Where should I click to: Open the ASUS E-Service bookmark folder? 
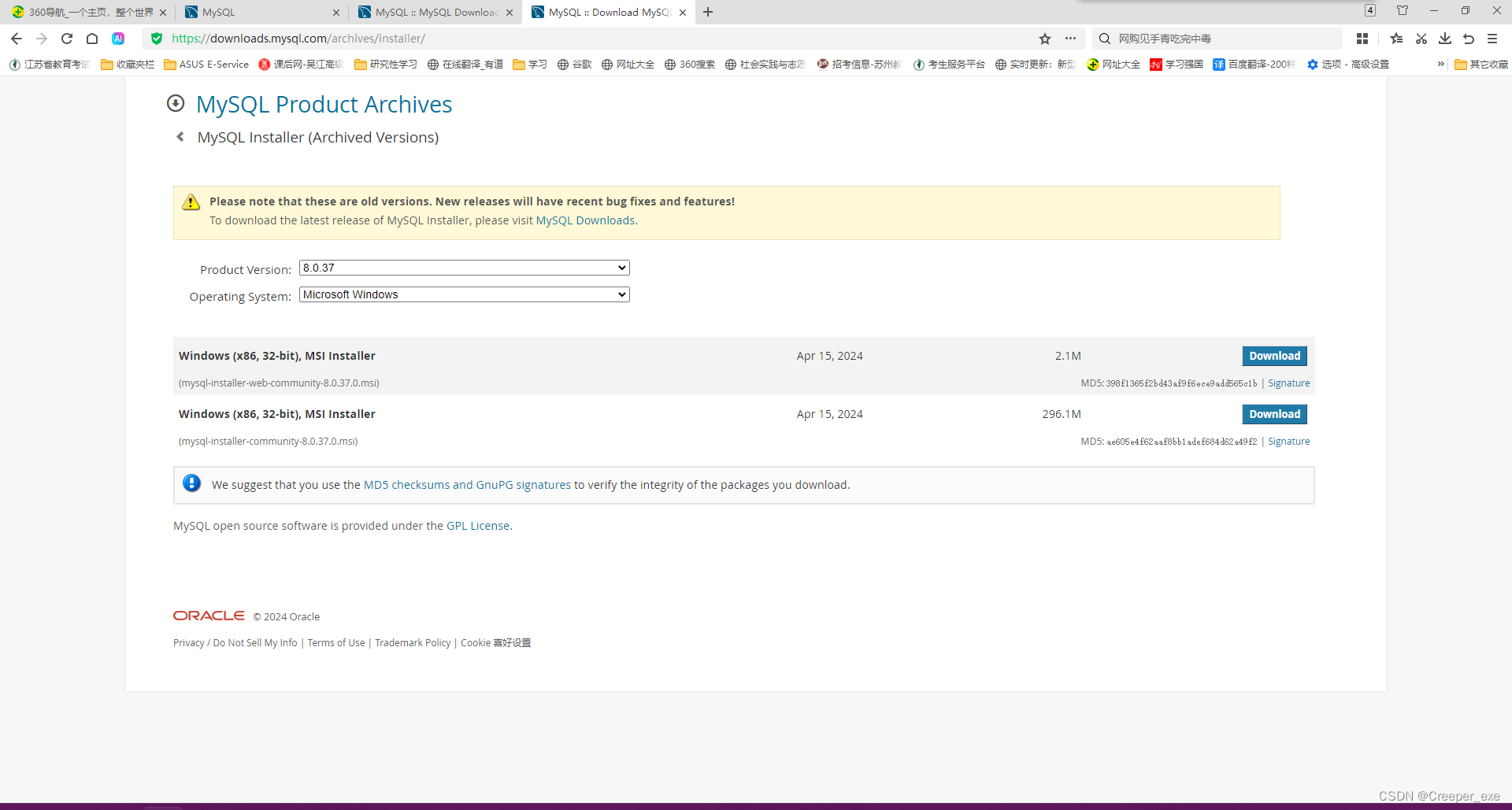tap(206, 65)
